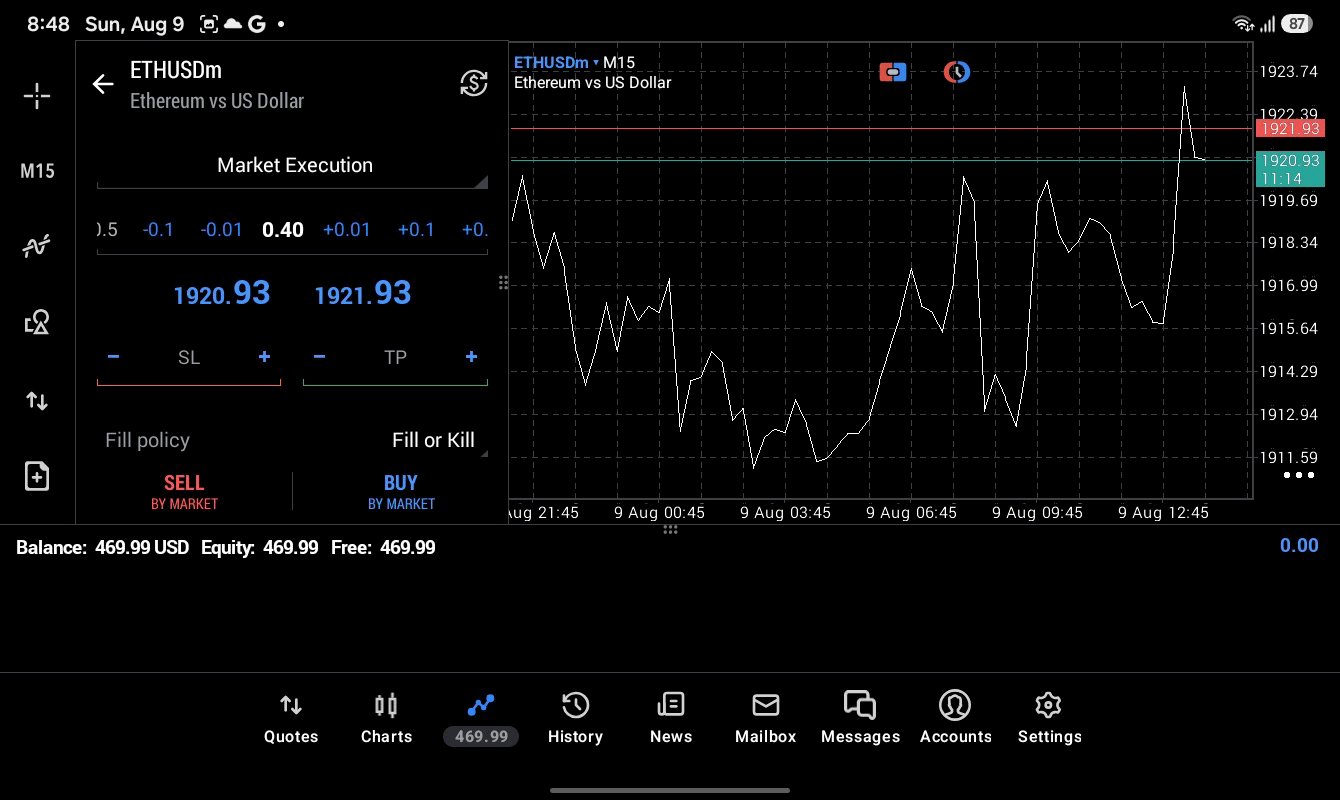Open the indicators icon in sidebar
The image size is (1340, 800).
tap(37, 246)
